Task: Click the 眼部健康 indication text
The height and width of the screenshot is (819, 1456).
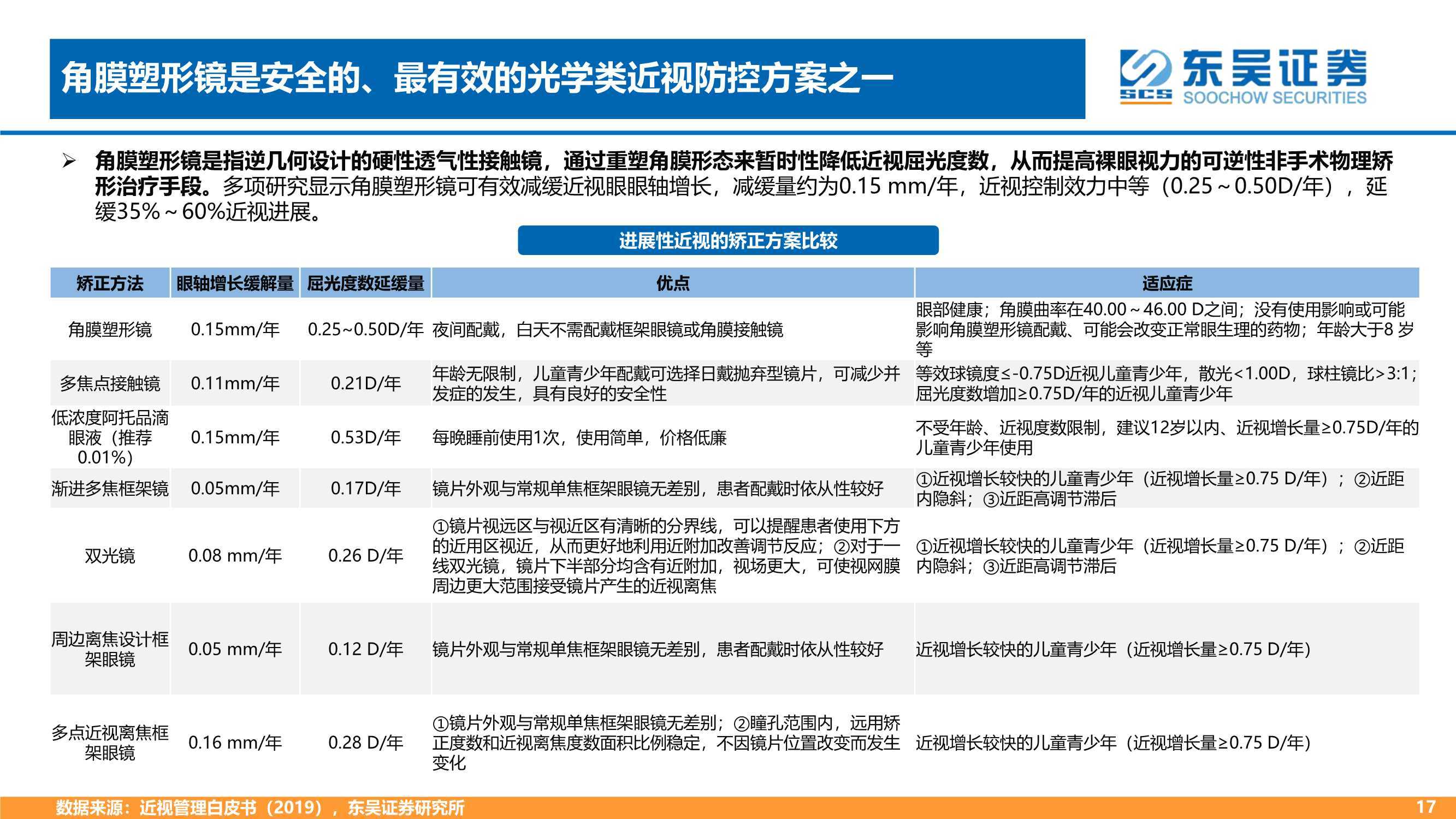Action: coord(1165,330)
